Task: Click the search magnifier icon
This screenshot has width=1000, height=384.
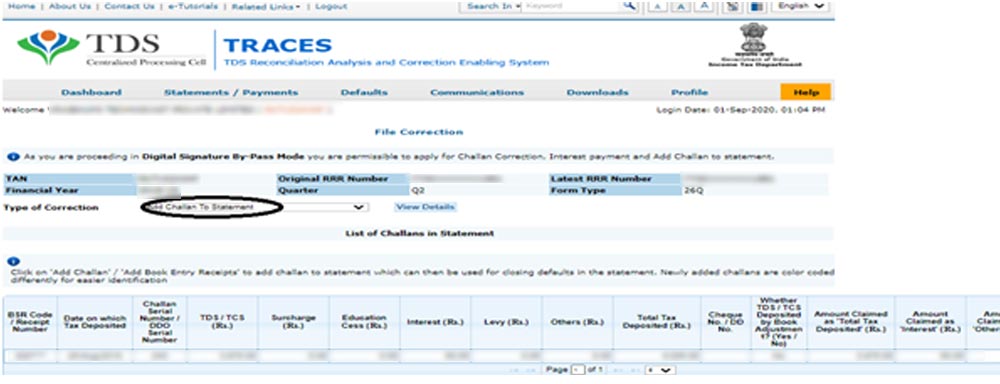Action: (629, 6)
